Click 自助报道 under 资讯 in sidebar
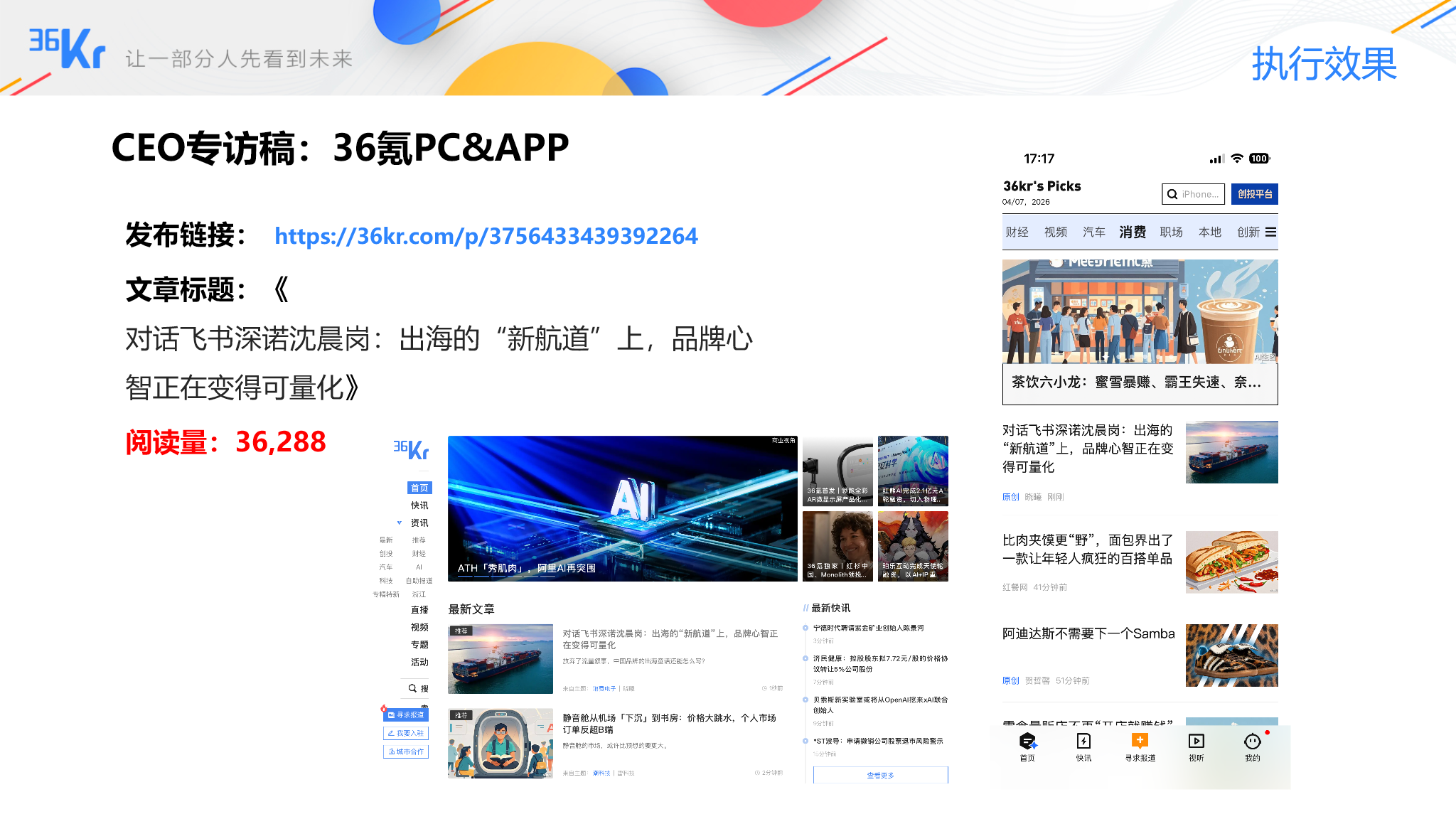 pyautogui.click(x=419, y=581)
